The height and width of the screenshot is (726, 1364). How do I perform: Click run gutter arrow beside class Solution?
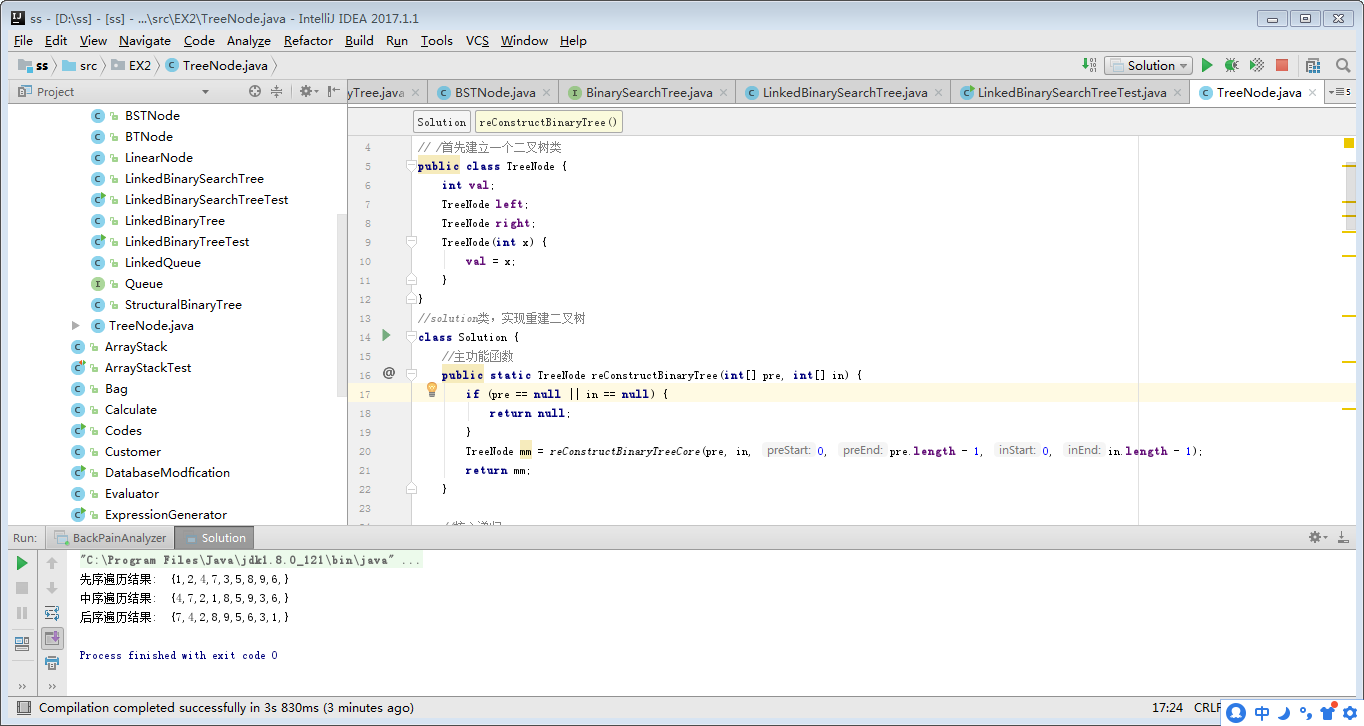coord(387,336)
